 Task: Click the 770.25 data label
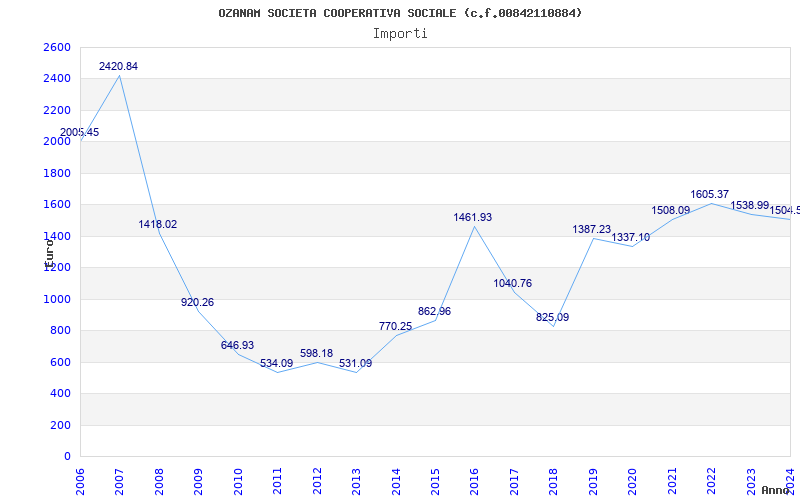tap(395, 326)
